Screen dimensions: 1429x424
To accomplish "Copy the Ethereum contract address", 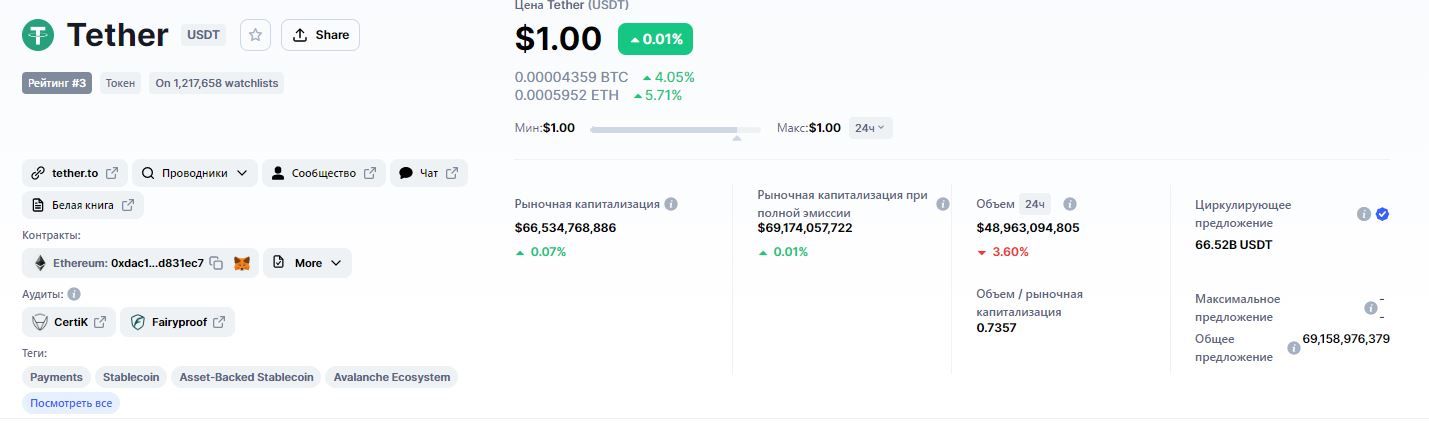I will tap(216, 263).
